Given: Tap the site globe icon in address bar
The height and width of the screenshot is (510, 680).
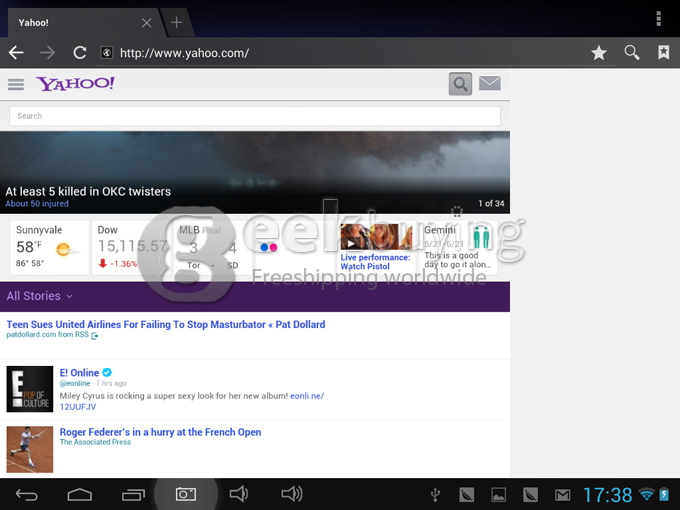Looking at the screenshot, I should (107, 53).
